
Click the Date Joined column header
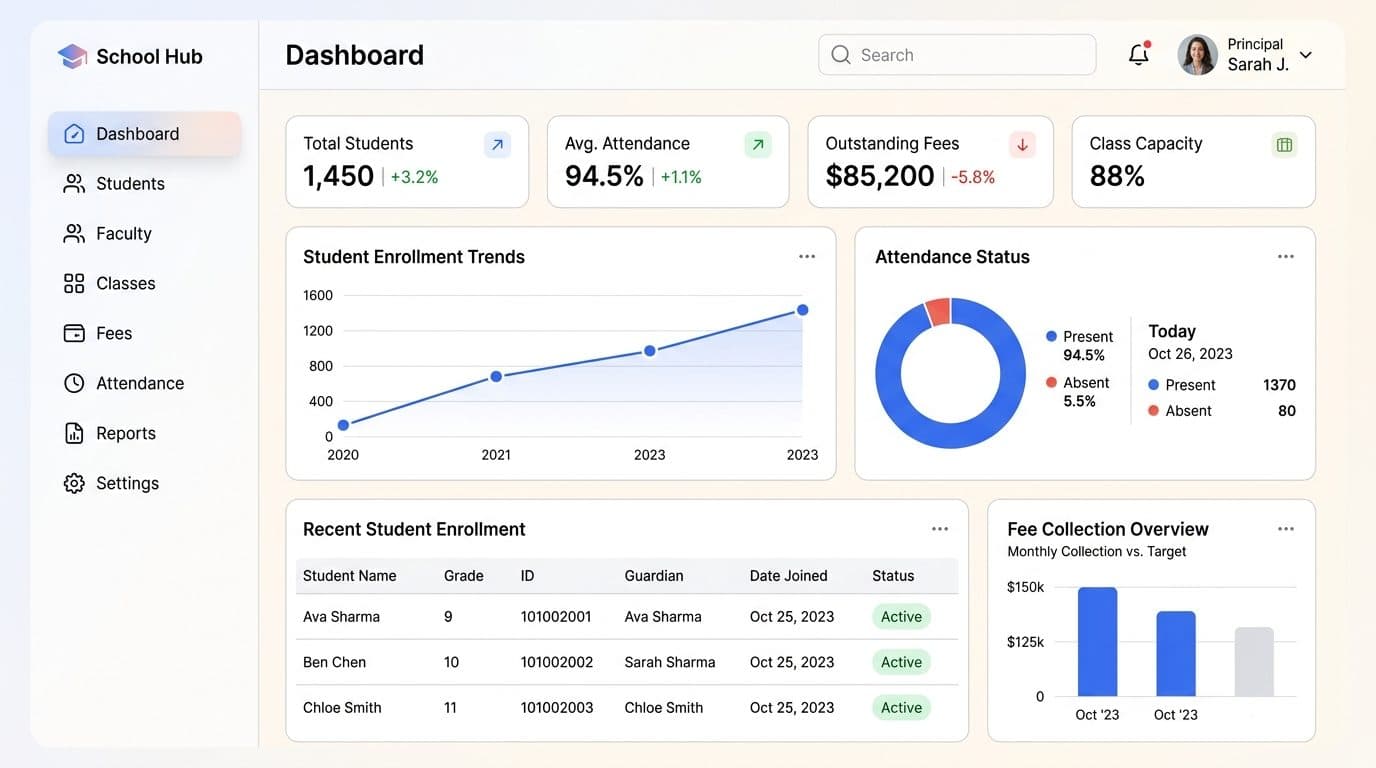point(789,576)
